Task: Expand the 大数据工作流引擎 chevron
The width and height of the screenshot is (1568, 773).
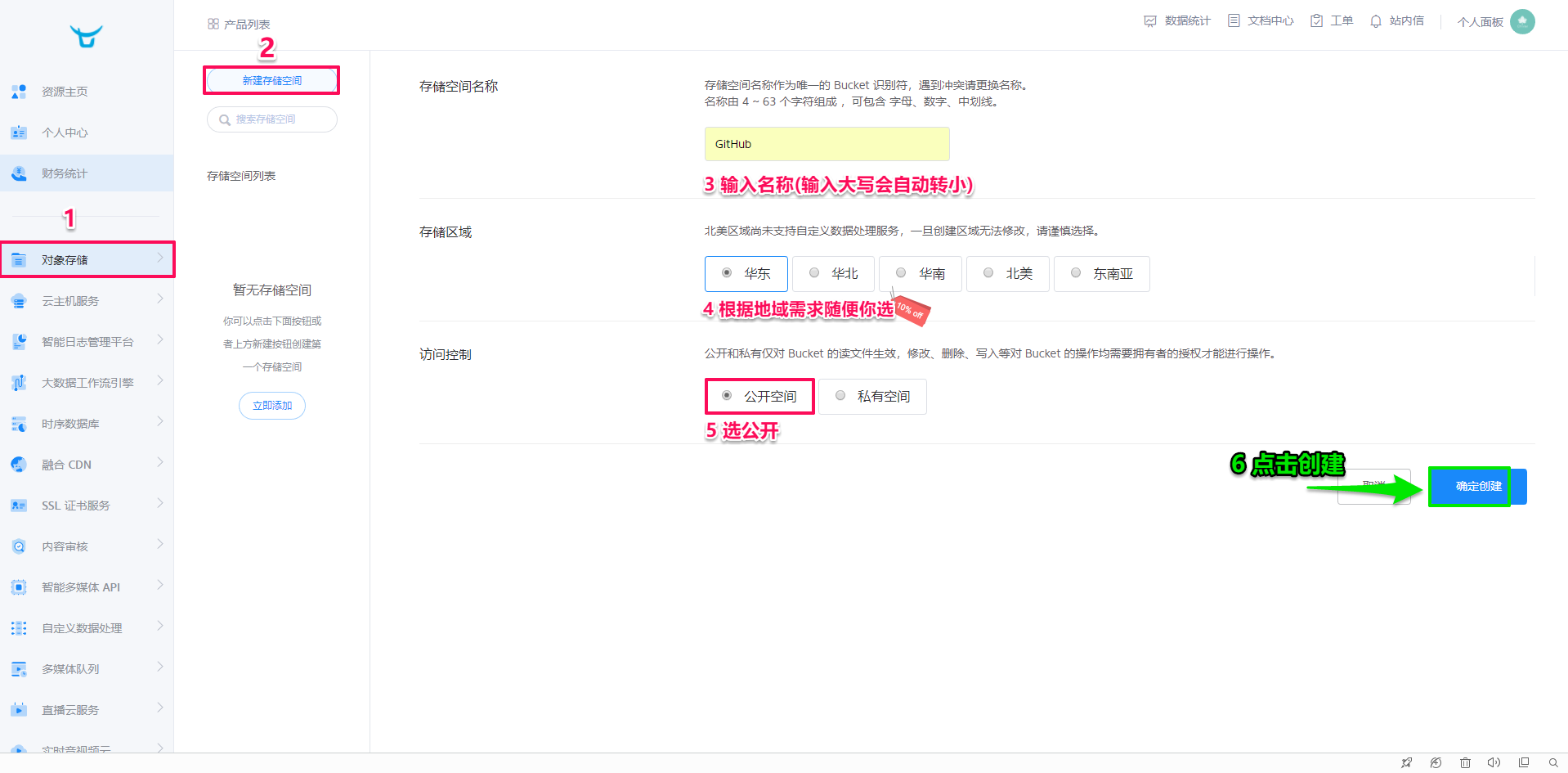Action: pos(160,381)
